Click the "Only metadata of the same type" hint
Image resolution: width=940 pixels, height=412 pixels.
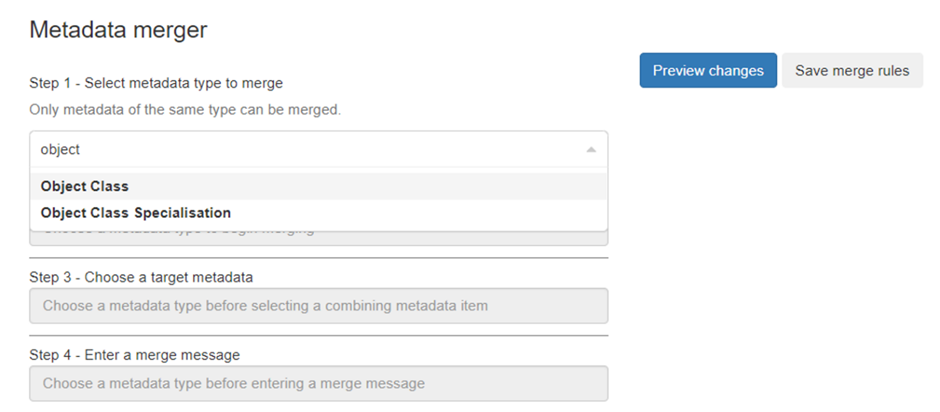coord(185,109)
